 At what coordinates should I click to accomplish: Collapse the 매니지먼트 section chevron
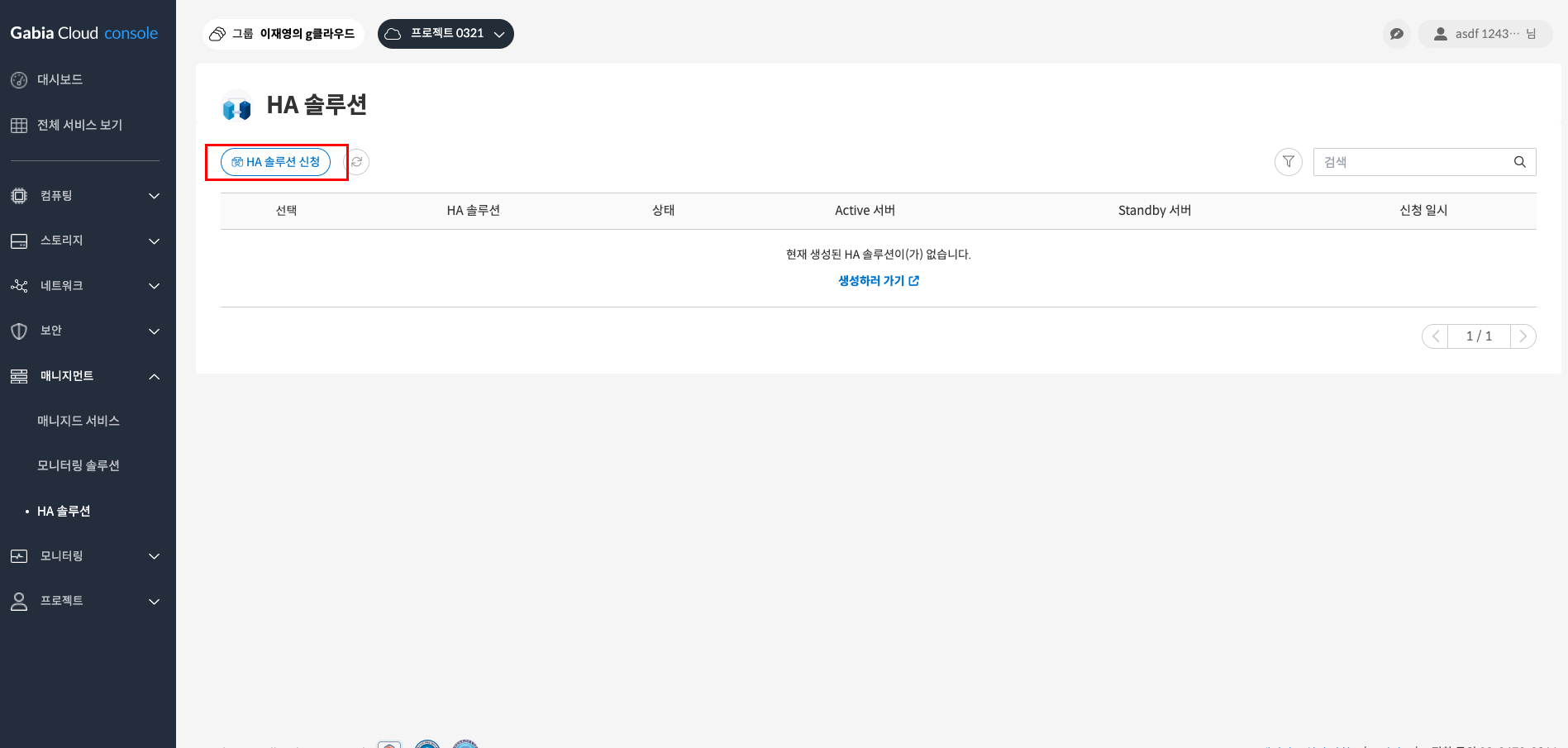(x=154, y=377)
